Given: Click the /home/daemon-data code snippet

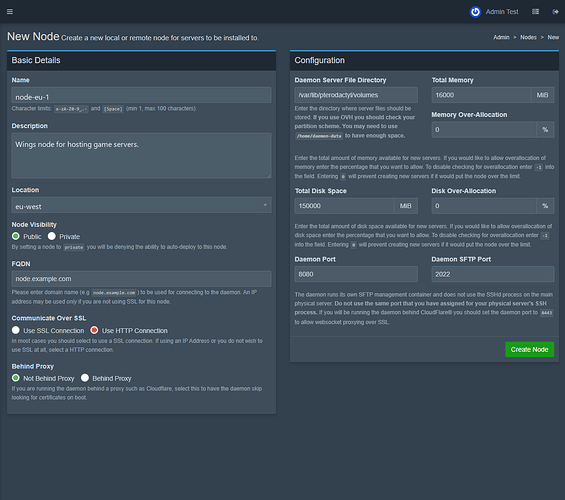Looking at the screenshot, I should pos(319,136).
